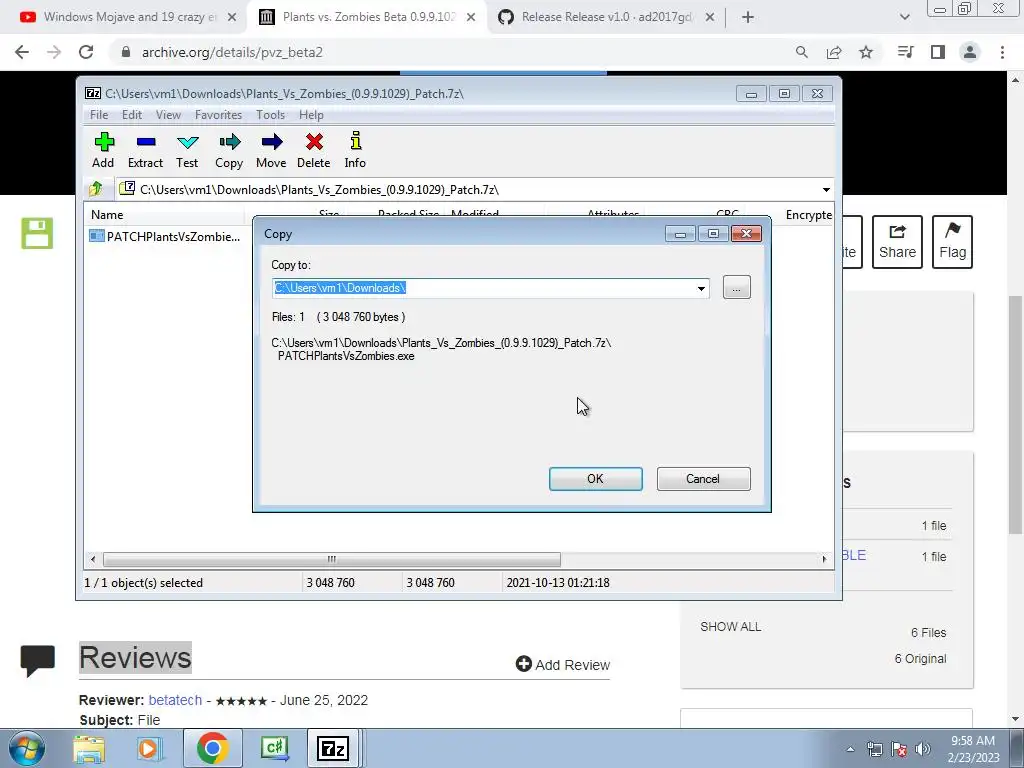Open File Explorer from taskbar
The width and height of the screenshot is (1024, 768).
89,748
